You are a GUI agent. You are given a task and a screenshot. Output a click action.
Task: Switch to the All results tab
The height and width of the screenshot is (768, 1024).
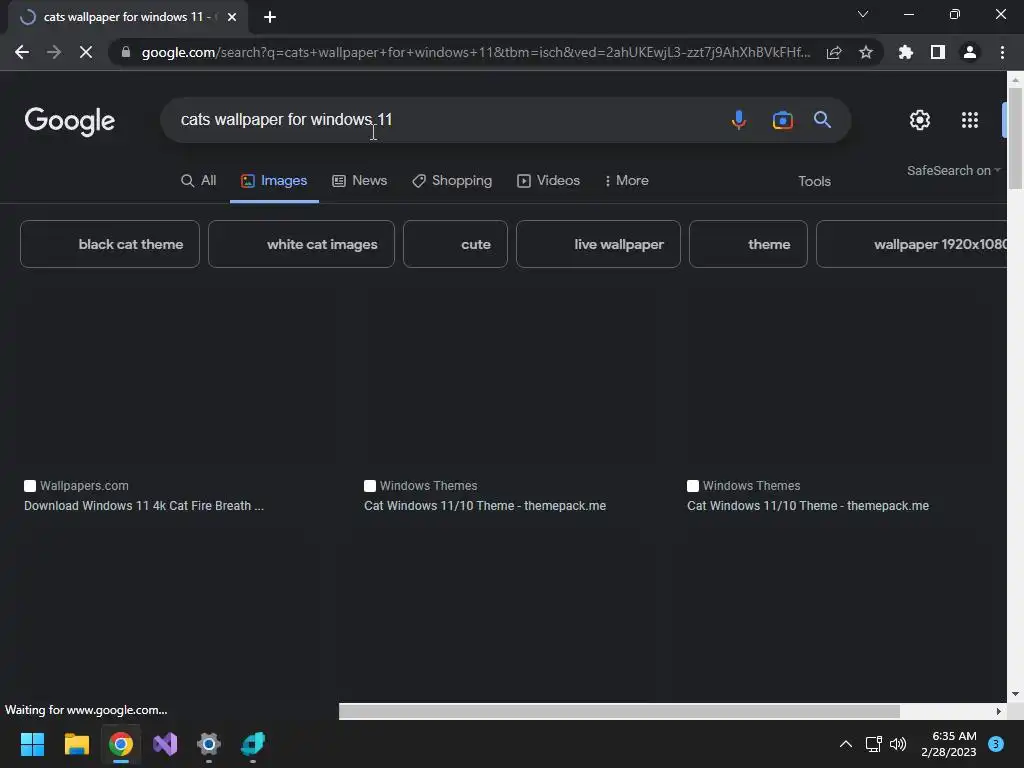[199, 181]
